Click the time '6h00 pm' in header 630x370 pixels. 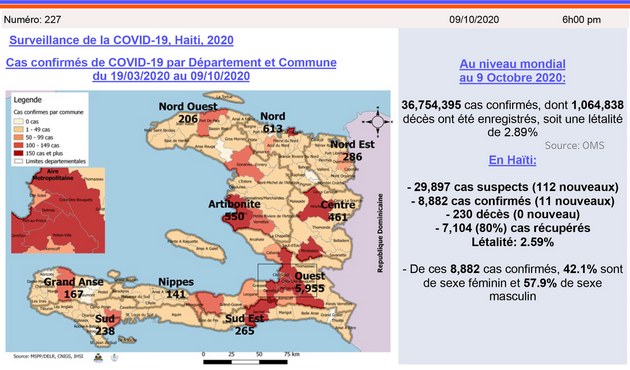[581, 20]
